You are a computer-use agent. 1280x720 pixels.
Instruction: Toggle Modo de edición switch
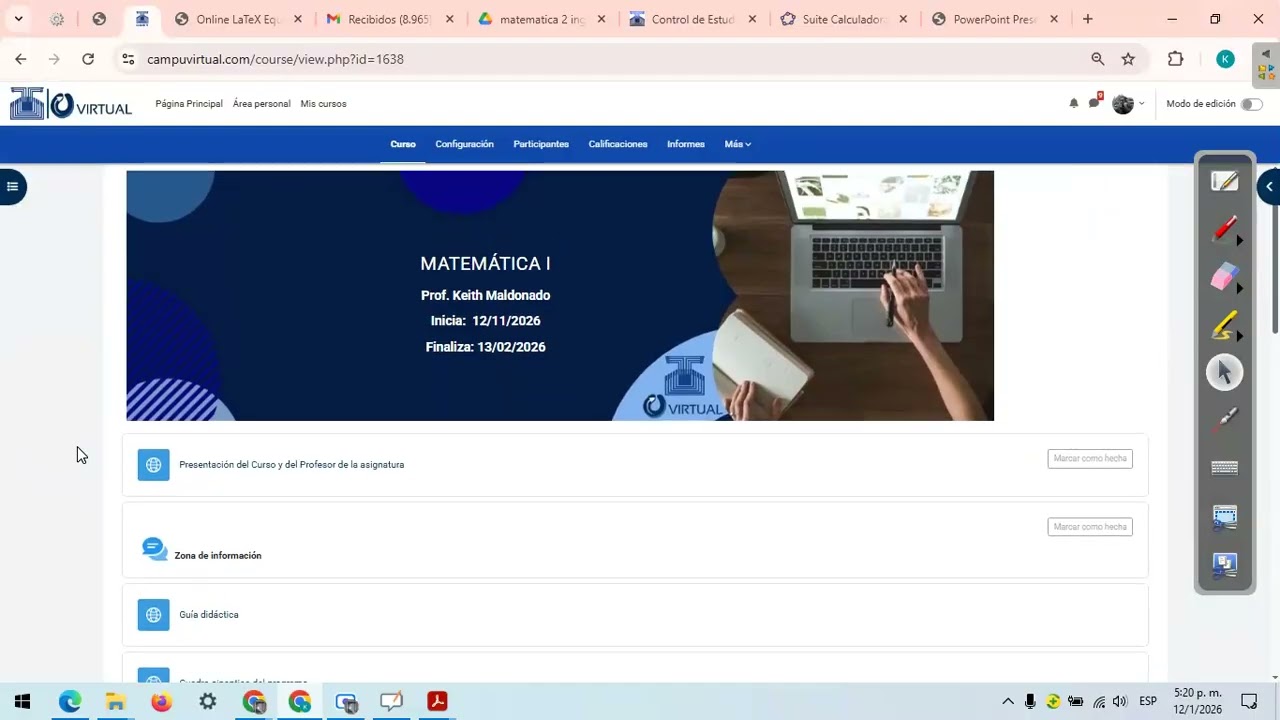tap(1251, 104)
